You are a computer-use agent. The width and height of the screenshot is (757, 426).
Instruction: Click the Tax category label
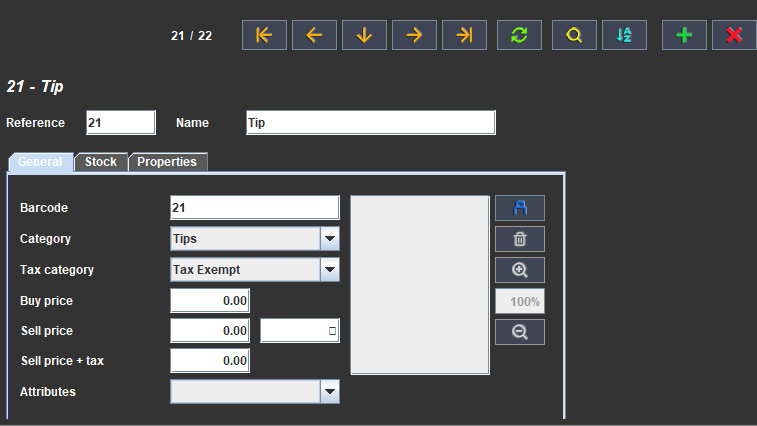(57, 270)
